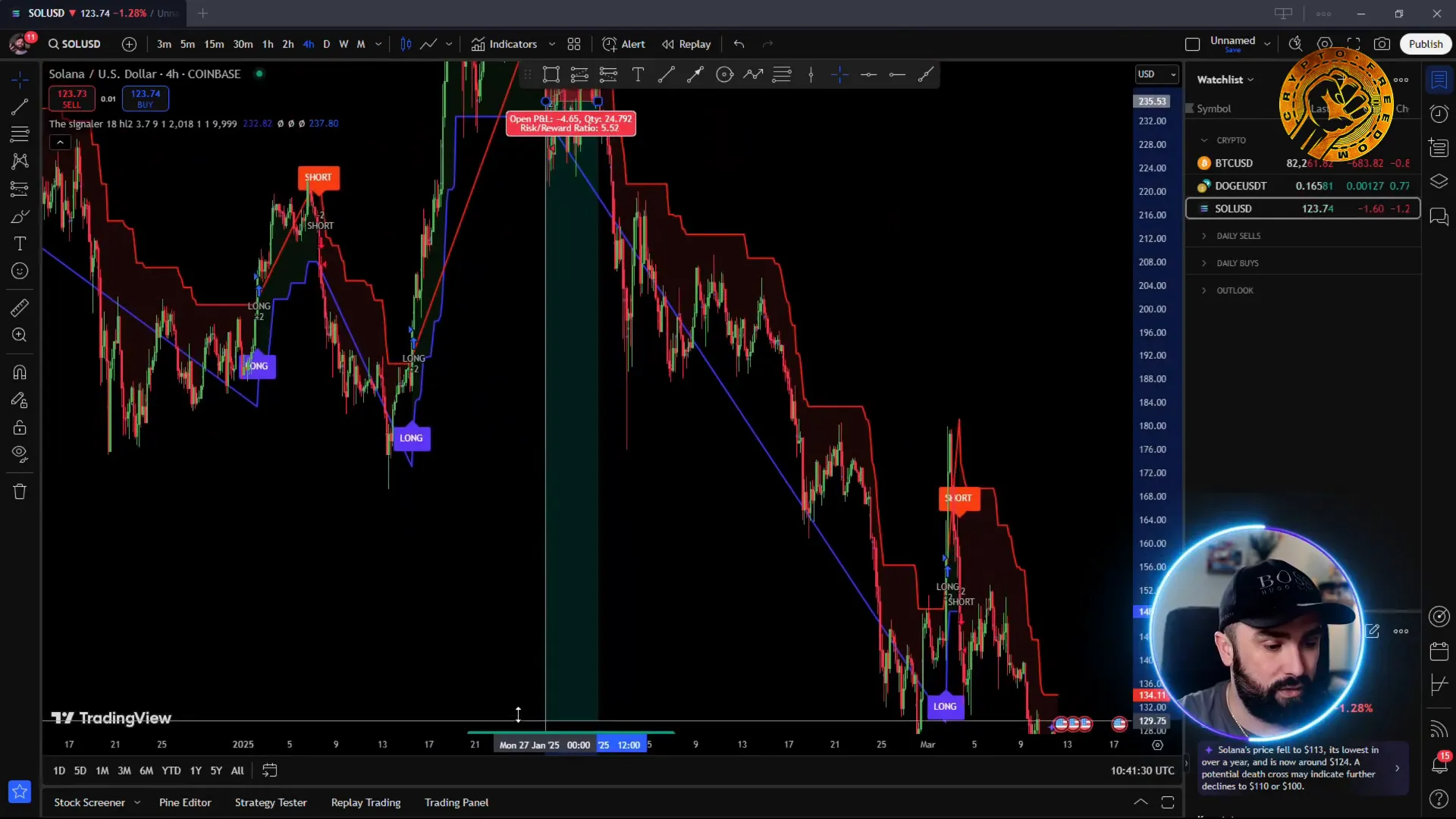Set chart range to YTD

tap(171, 770)
